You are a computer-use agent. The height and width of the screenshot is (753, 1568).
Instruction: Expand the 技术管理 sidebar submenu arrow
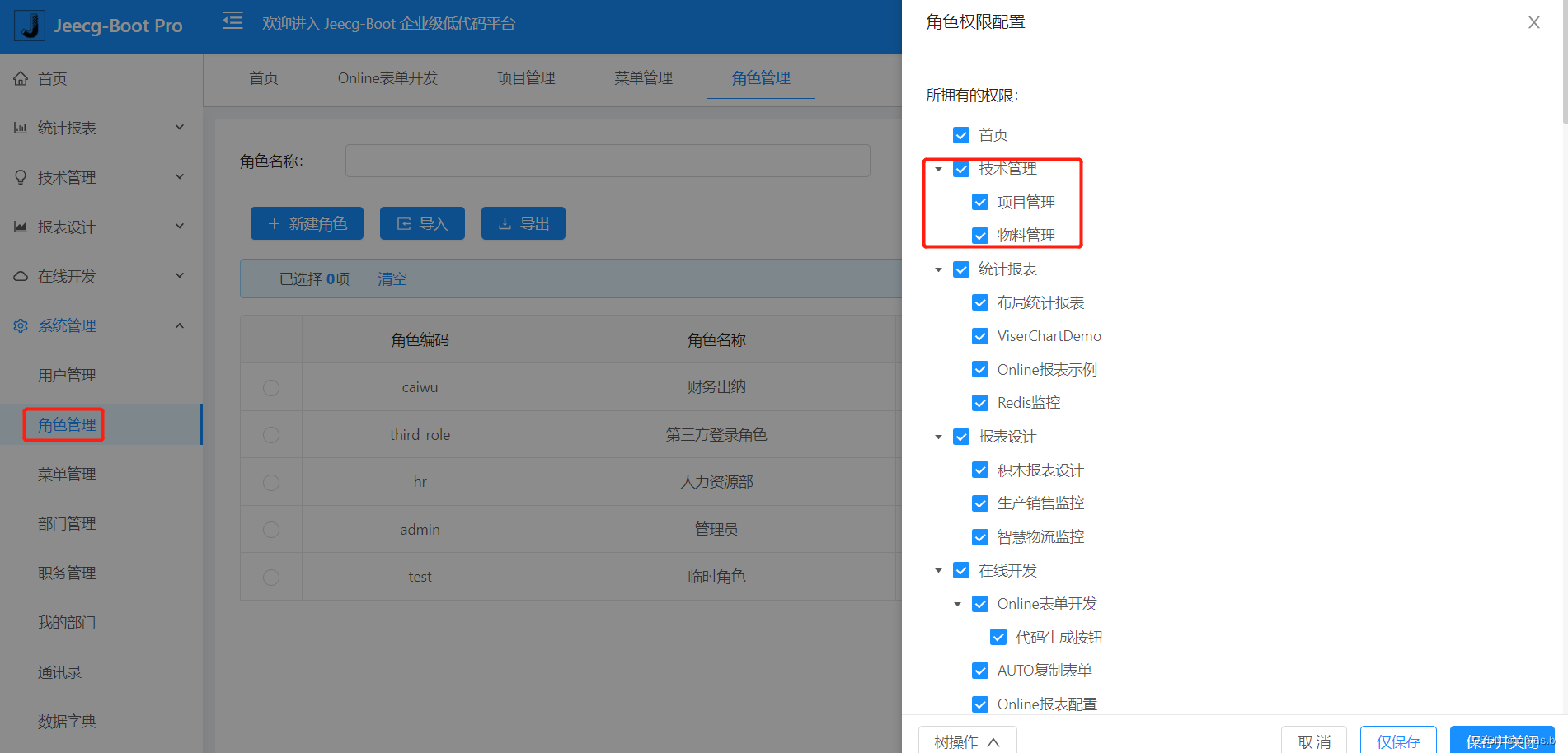click(x=180, y=177)
